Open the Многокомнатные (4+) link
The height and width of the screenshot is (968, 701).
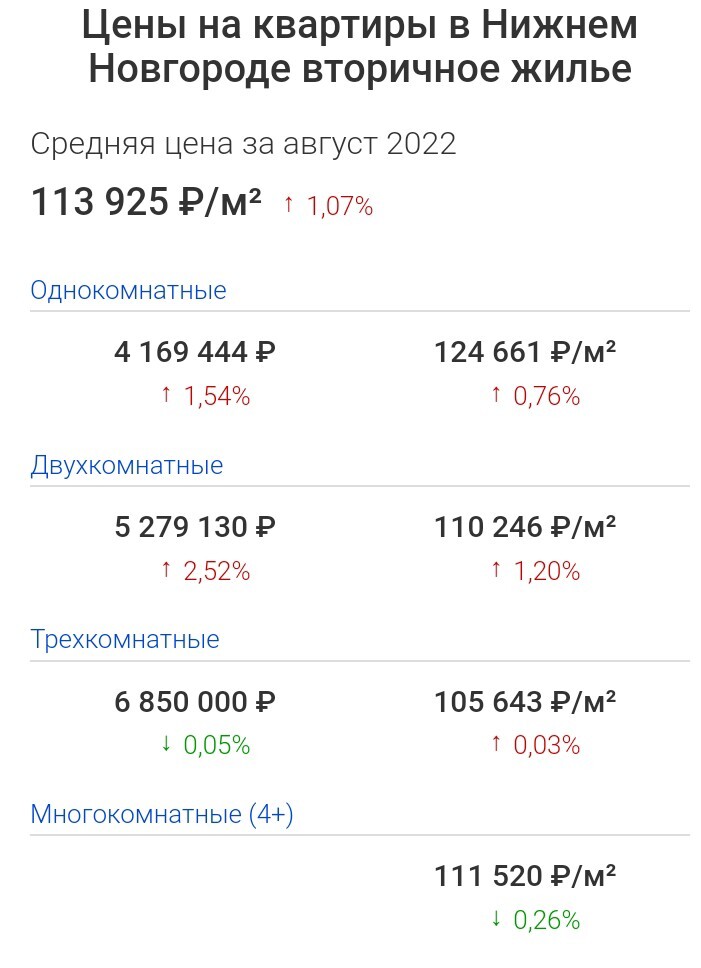point(162,814)
